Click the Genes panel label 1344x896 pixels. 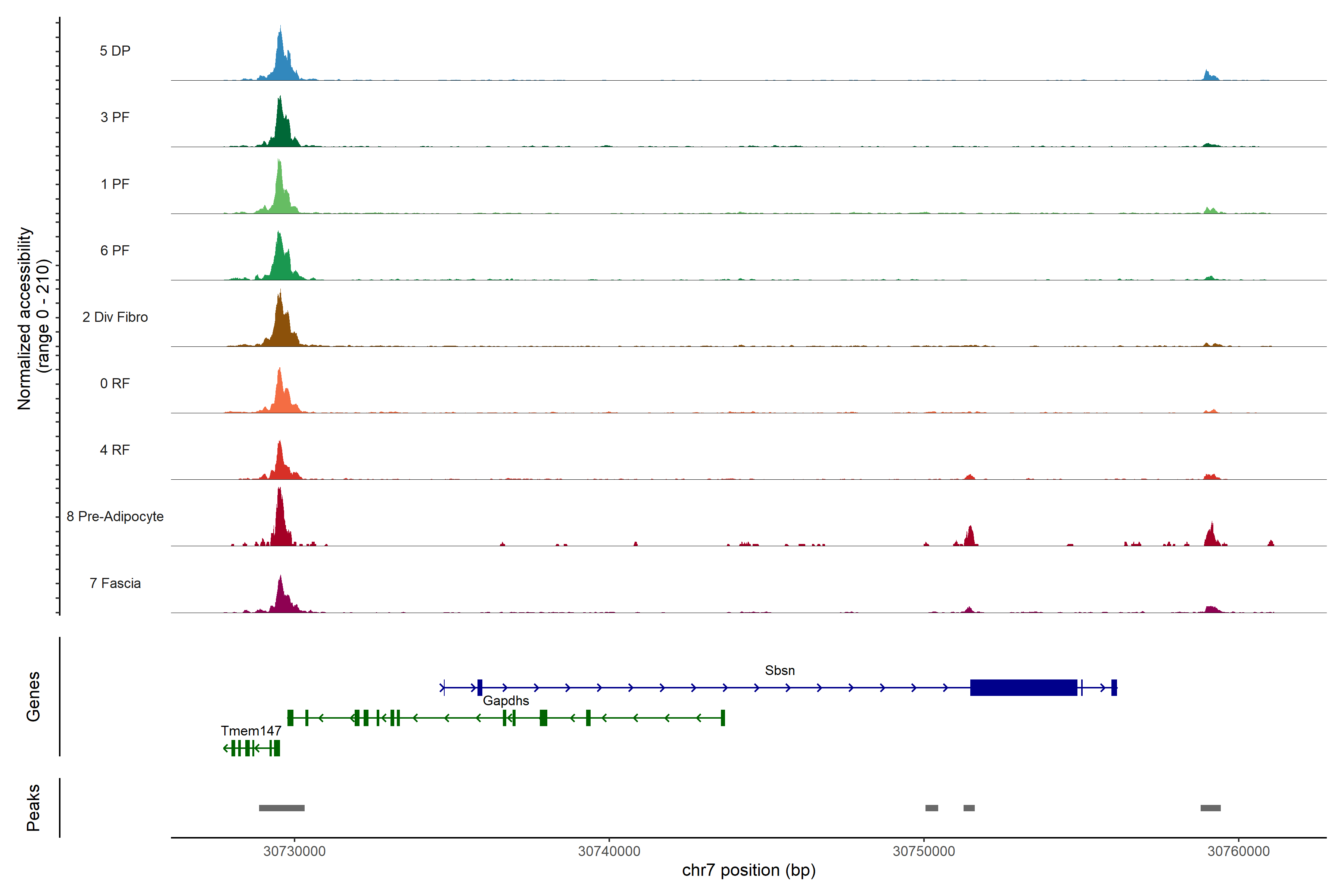tap(33, 696)
